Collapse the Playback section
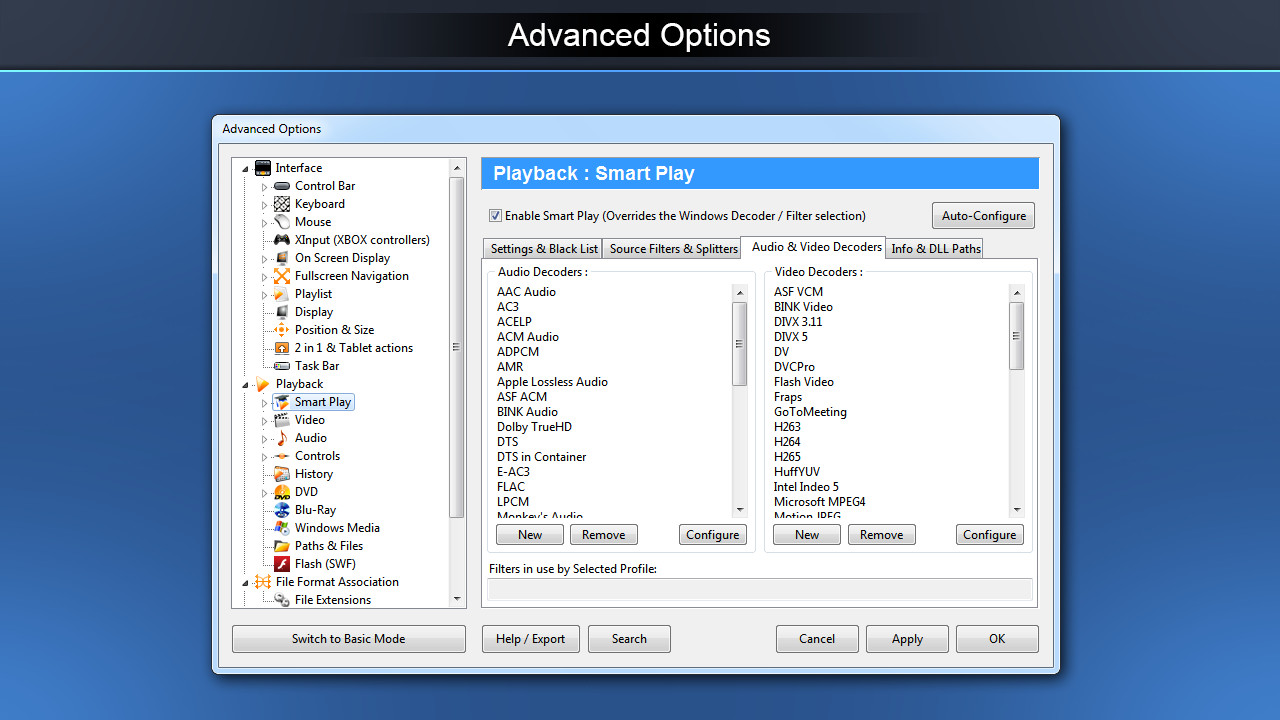The height and width of the screenshot is (720, 1280). [x=244, y=383]
